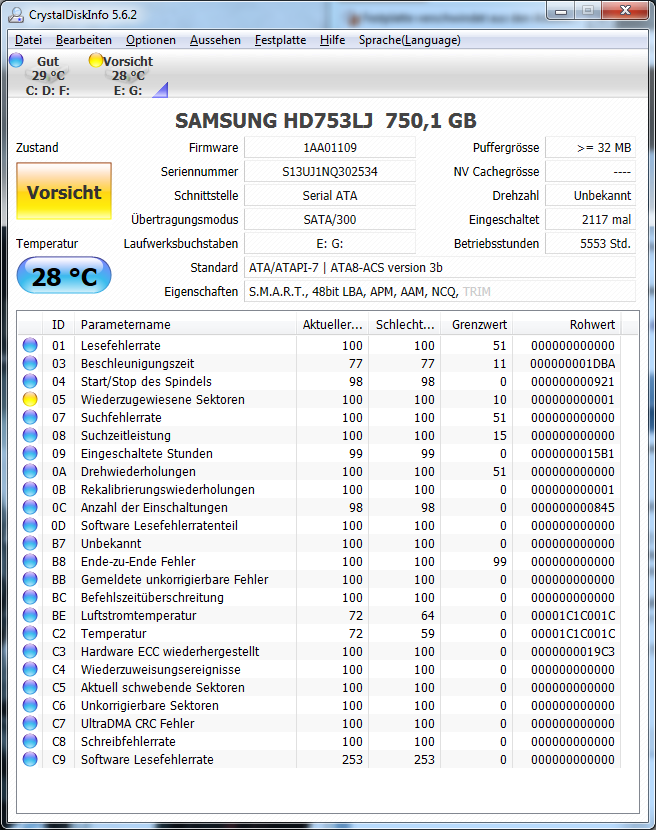The height and width of the screenshot is (830, 656).
Task: Click the CrystalDiskInfo title bar app icon
Action: click(16, 14)
